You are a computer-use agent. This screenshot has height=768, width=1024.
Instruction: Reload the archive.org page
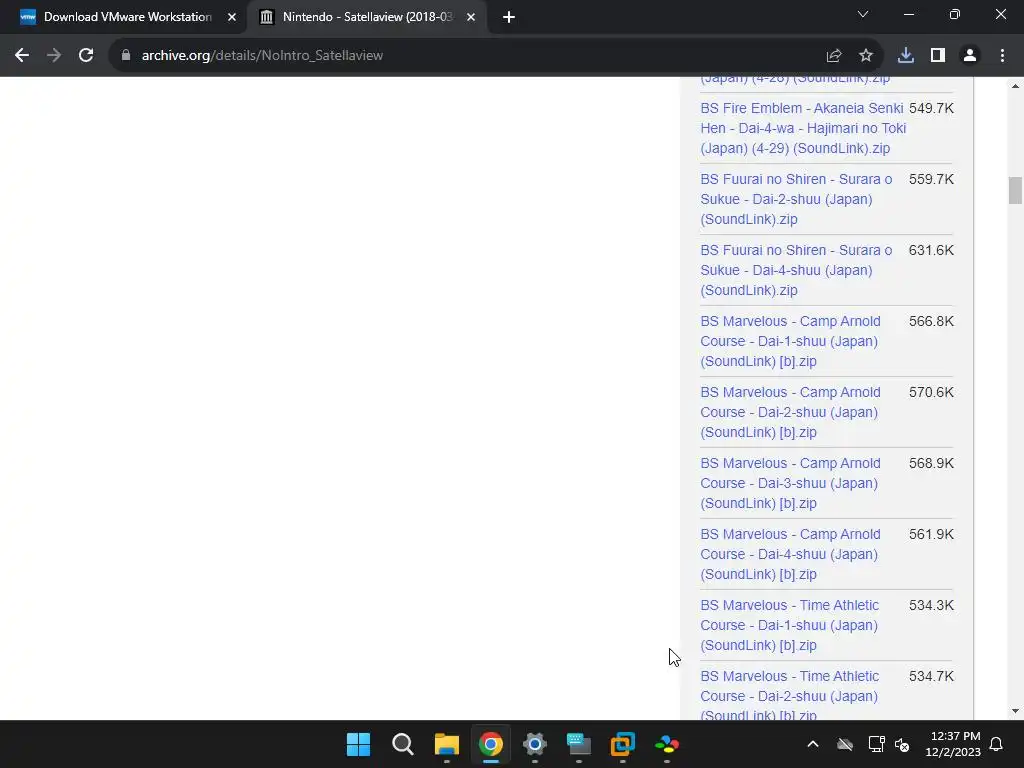86,56
